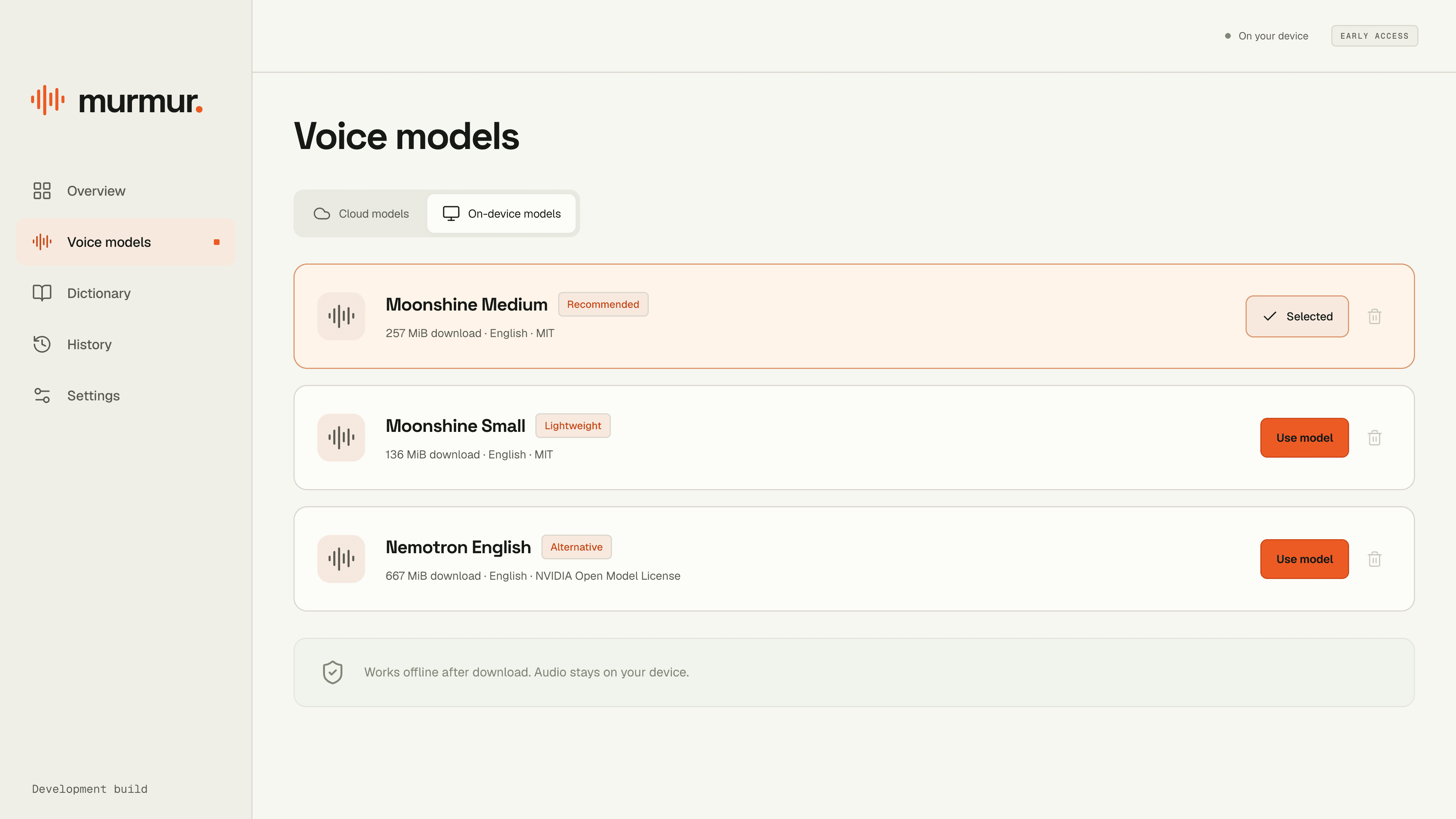Delete the Nemotron English model via trash icon
The height and width of the screenshot is (819, 1456).
click(x=1374, y=559)
